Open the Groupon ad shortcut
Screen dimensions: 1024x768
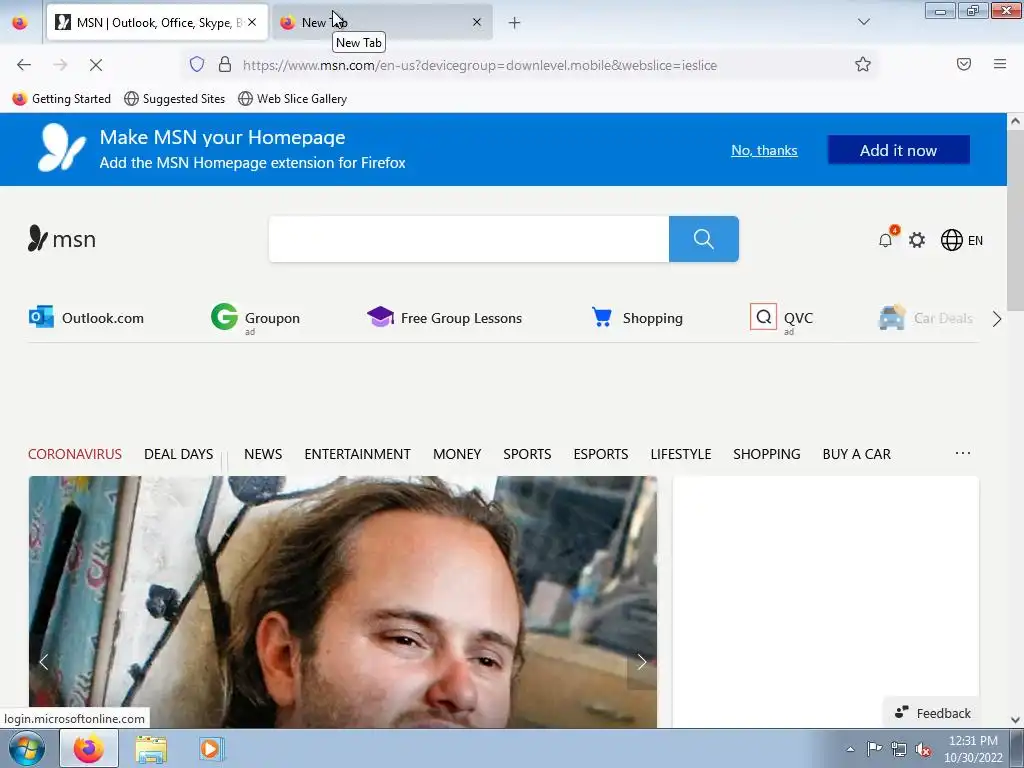pos(255,318)
